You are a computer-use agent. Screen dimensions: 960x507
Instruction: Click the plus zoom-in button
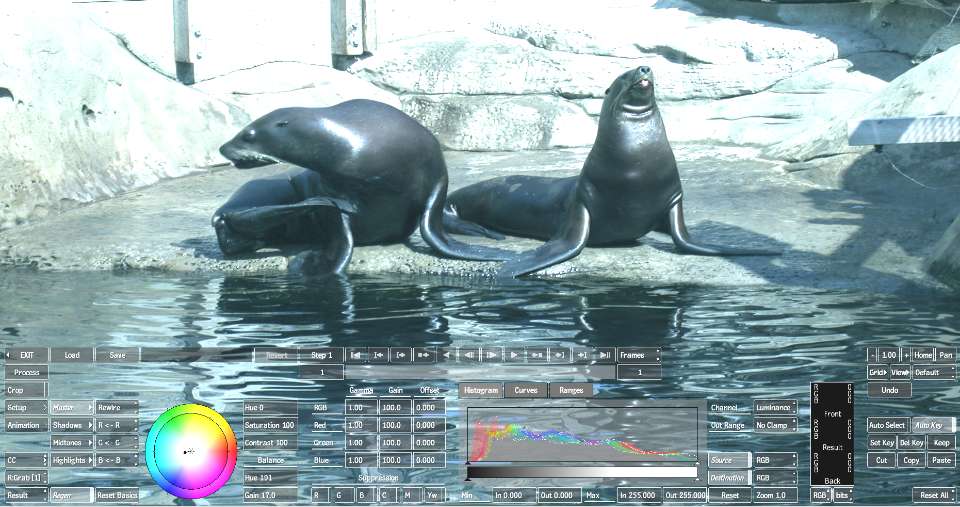click(906, 355)
